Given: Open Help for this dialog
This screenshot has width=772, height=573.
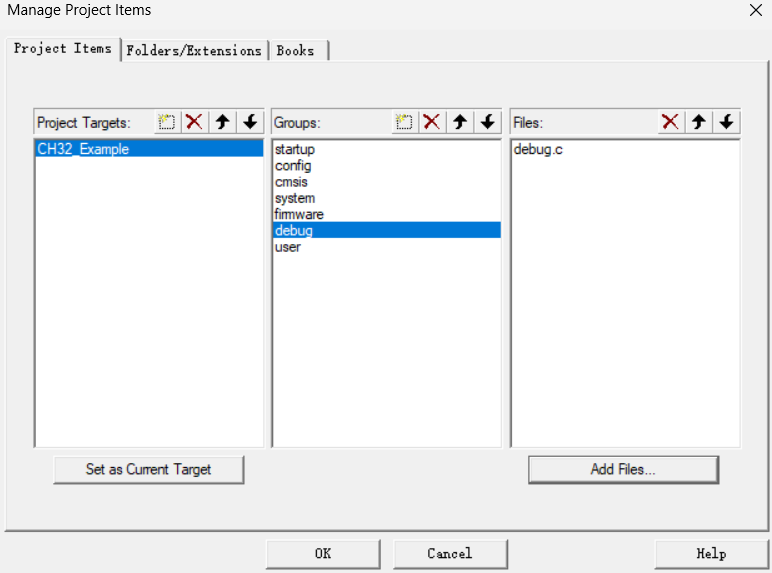Looking at the screenshot, I should point(711,554).
